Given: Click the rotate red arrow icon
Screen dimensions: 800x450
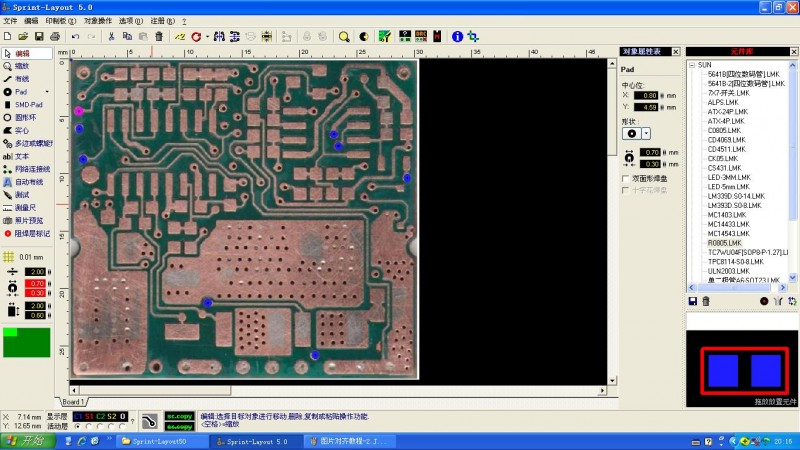Looking at the screenshot, I should [197, 36].
